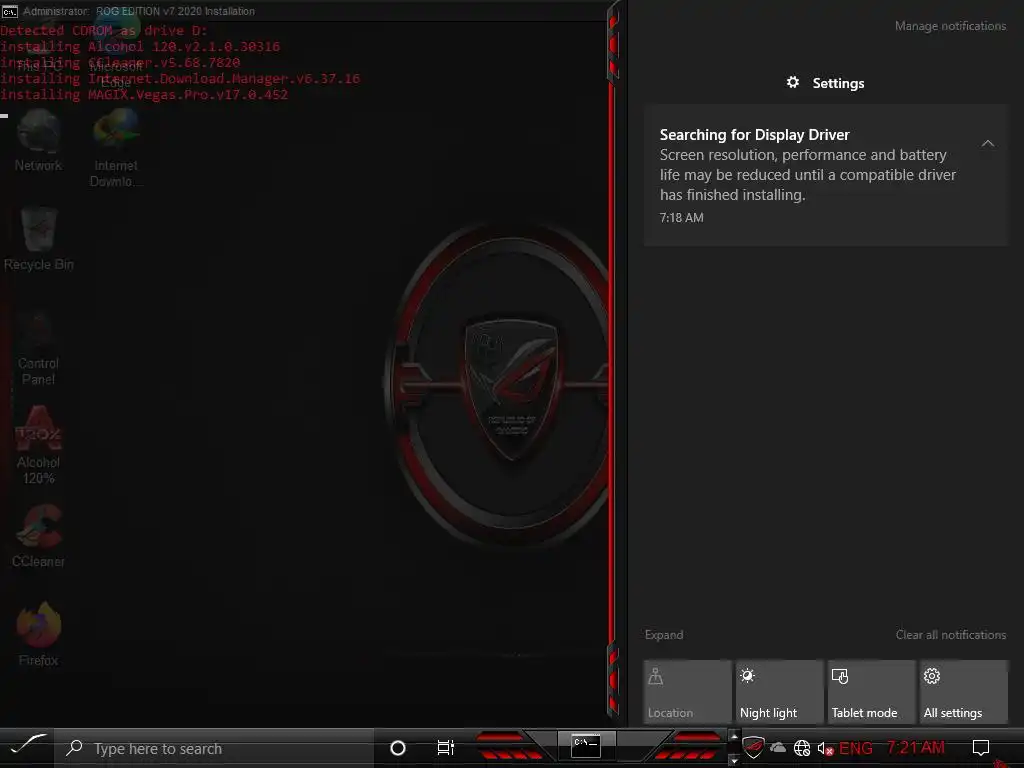Open All settings quick action

click(964, 692)
